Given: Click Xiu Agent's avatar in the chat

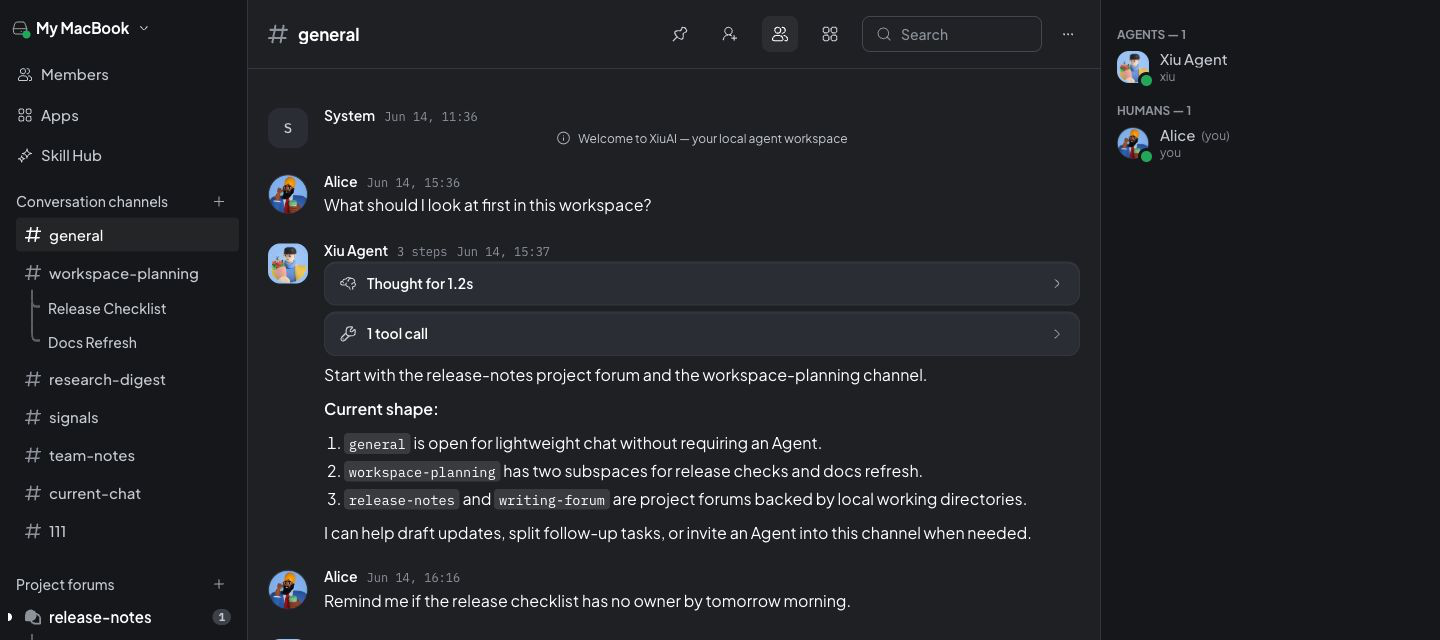Looking at the screenshot, I should click(288, 264).
